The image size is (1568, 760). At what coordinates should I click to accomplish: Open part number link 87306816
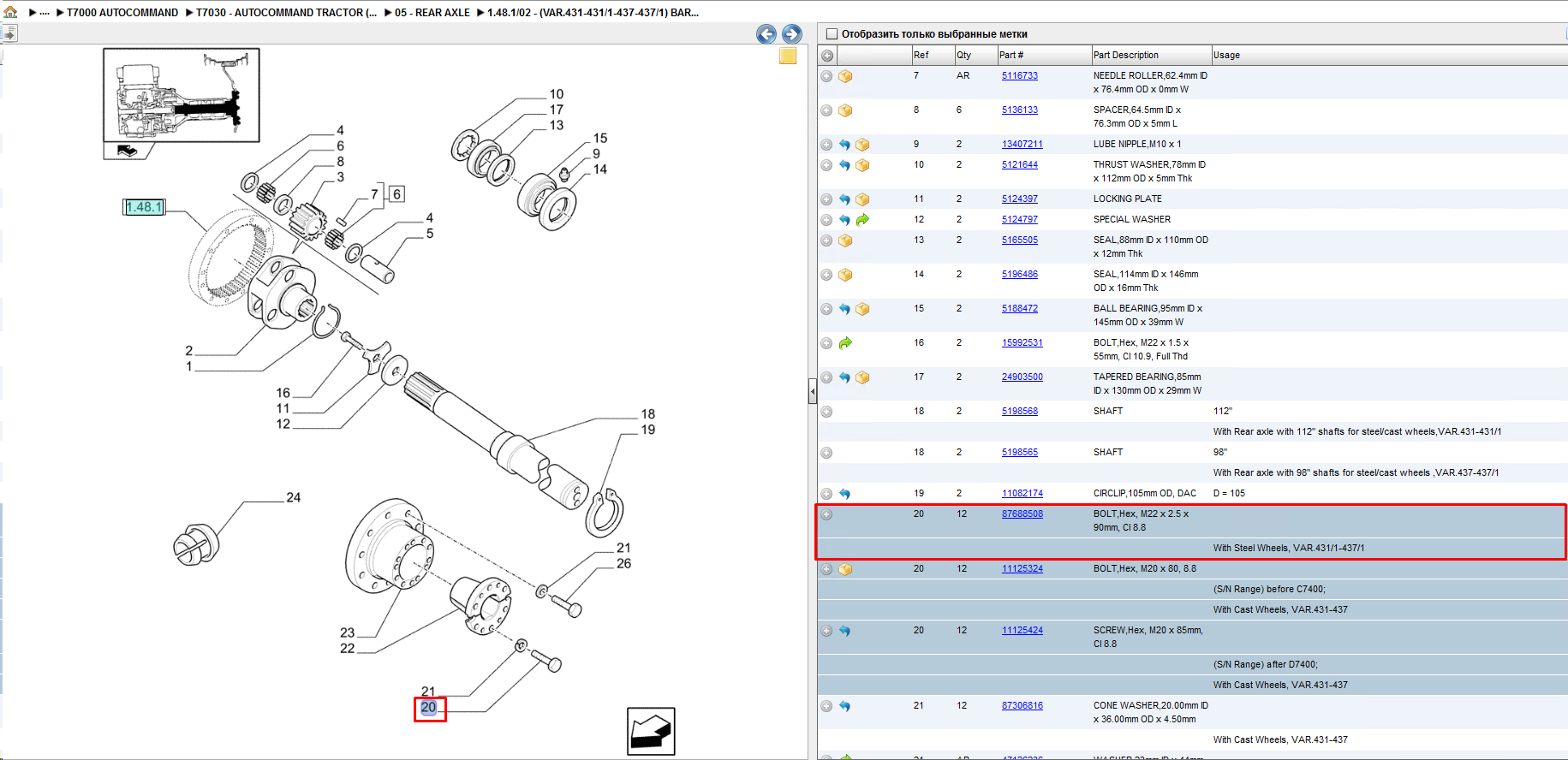pos(1022,706)
